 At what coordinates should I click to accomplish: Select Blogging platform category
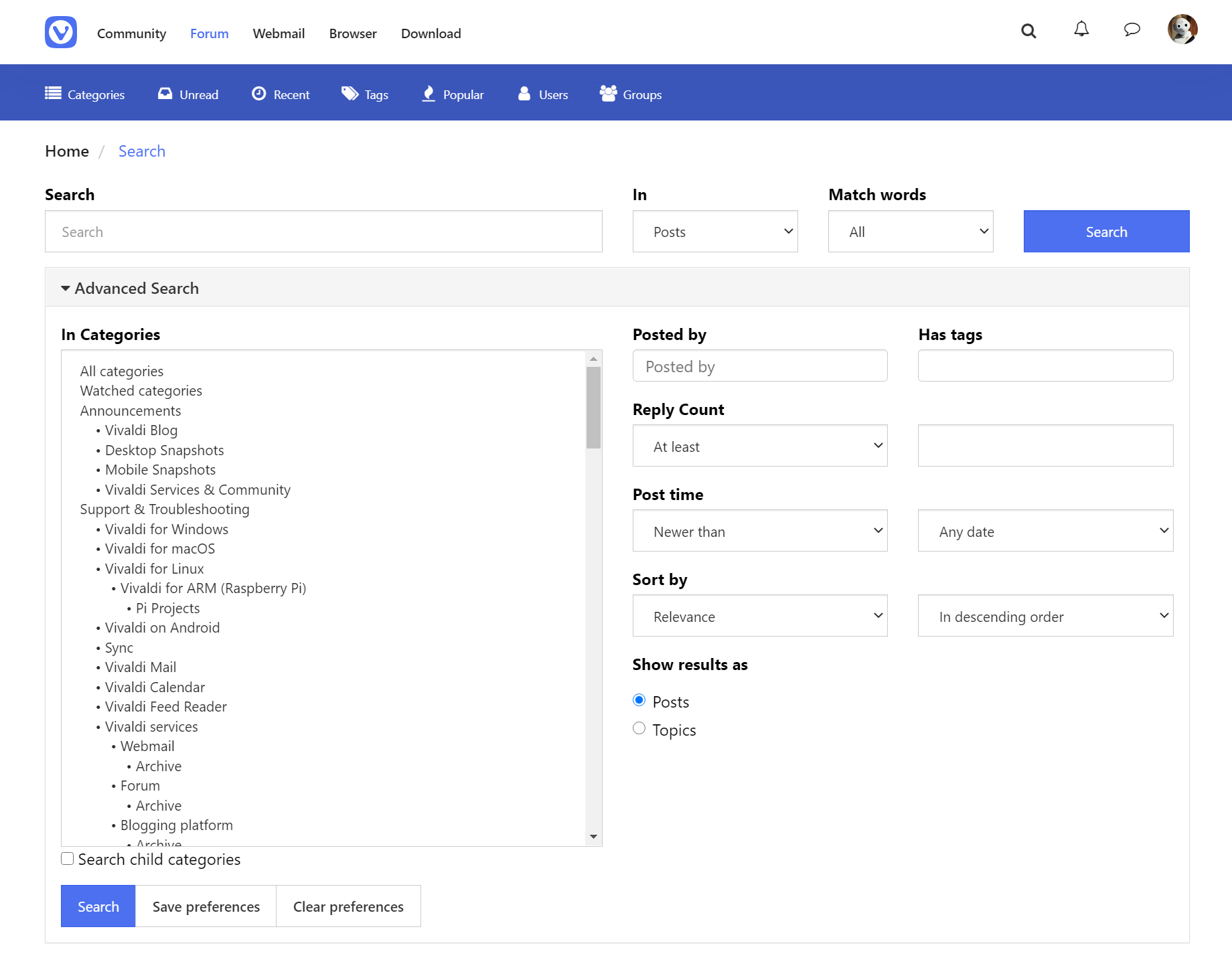(177, 825)
